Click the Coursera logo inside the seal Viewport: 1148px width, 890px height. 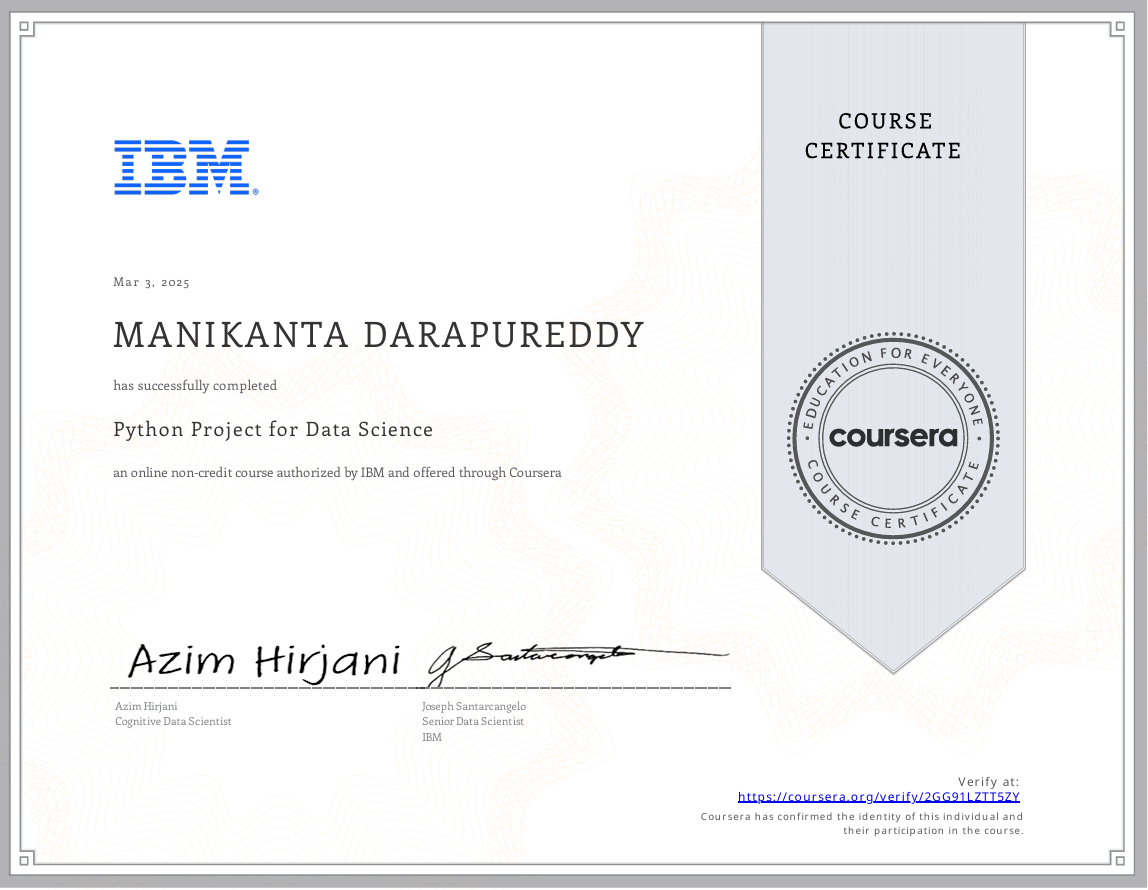coord(893,437)
